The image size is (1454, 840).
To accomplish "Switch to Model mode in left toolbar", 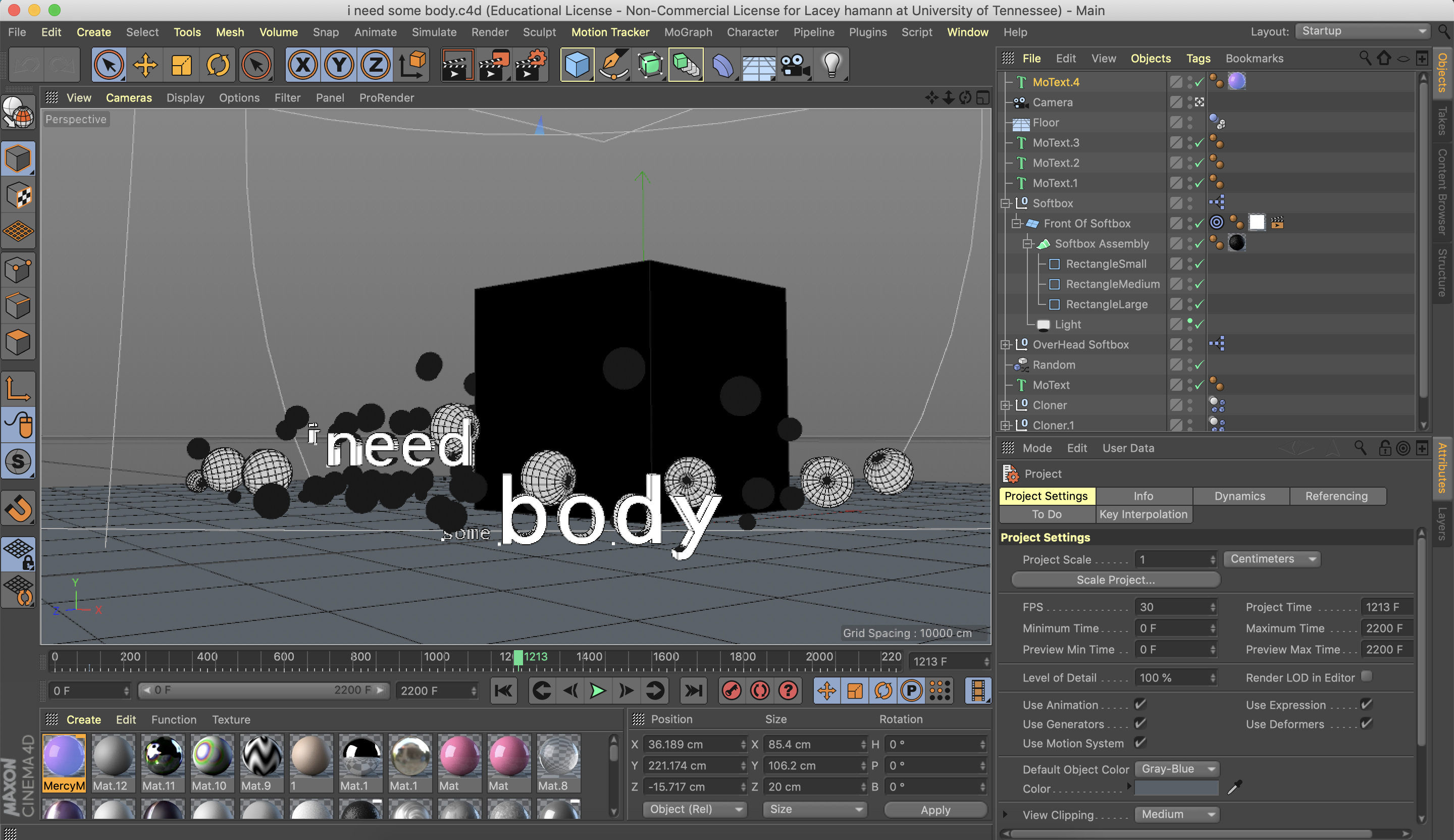I will click(18, 159).
